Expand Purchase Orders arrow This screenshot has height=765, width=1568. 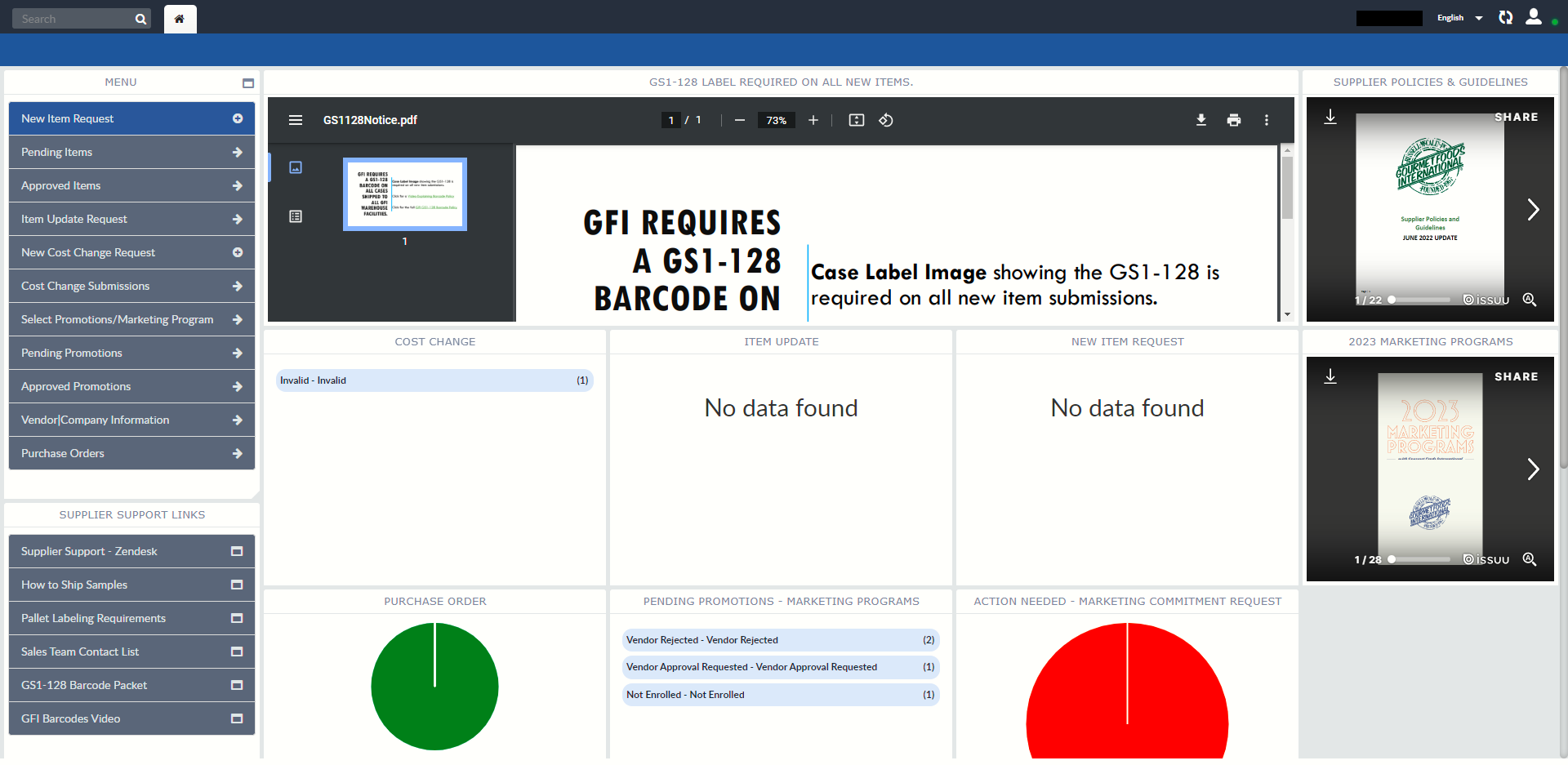(238, 453)
